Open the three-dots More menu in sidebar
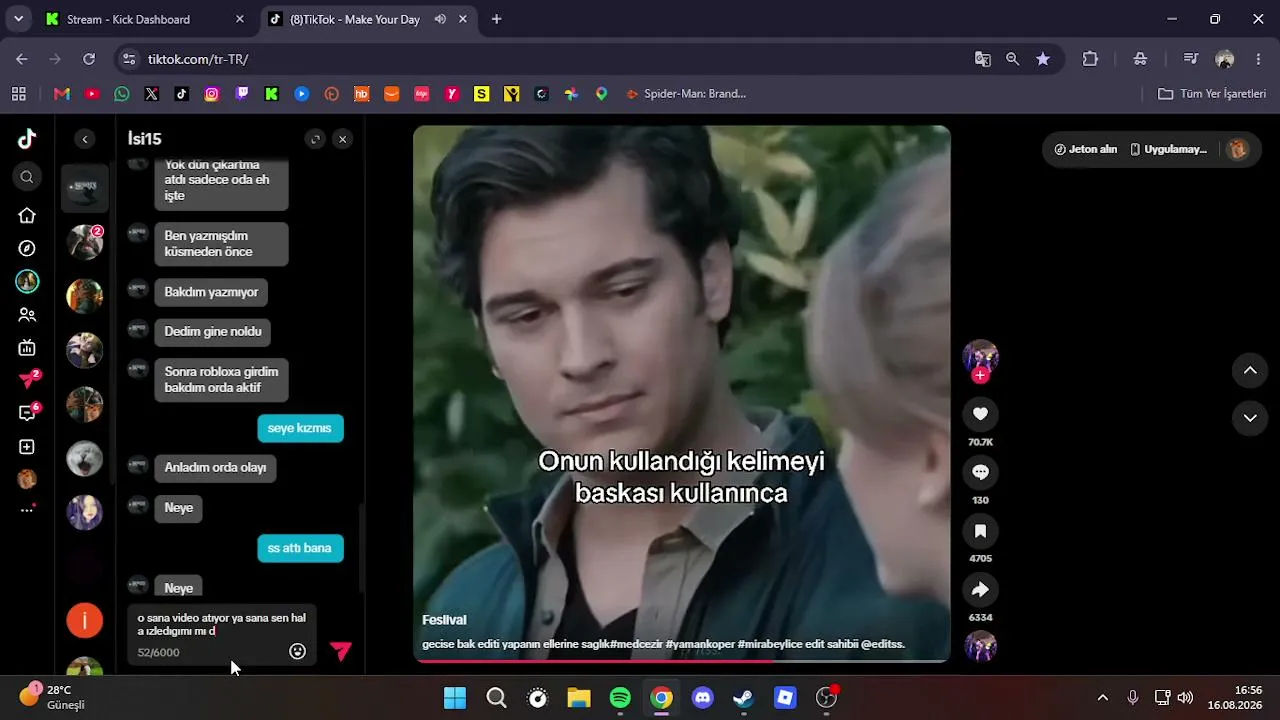The image size is (1280, 720). point(27,509)
